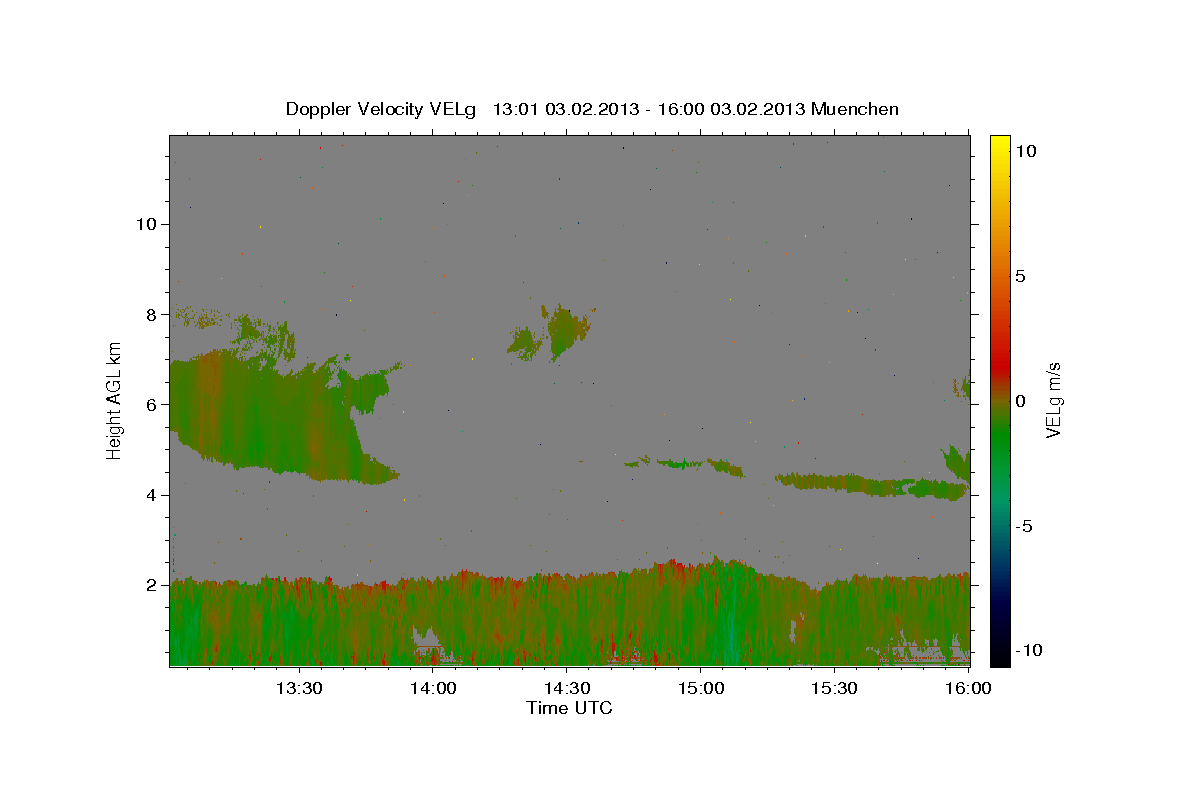Click the 'Muenchen' location in the title

pos(855,109)
